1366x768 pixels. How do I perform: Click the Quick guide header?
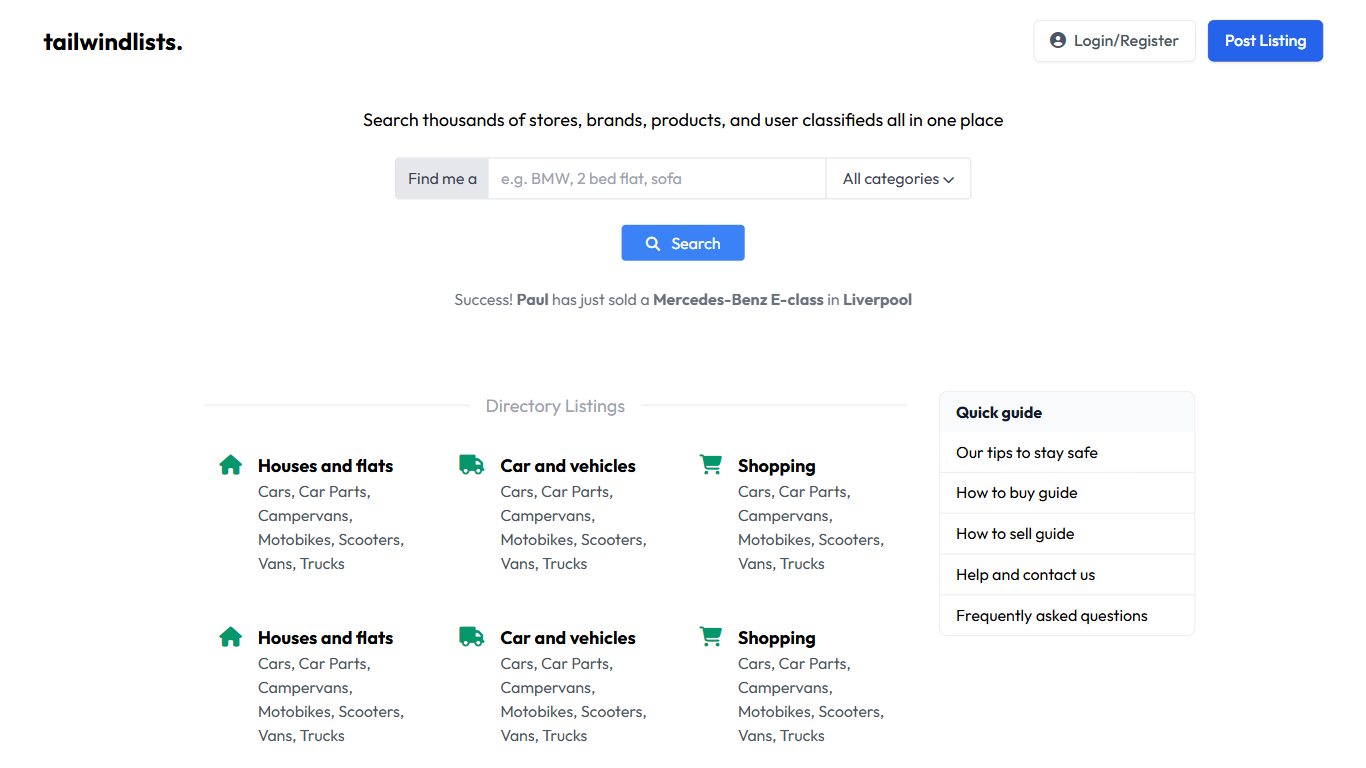click(1067, 412)
